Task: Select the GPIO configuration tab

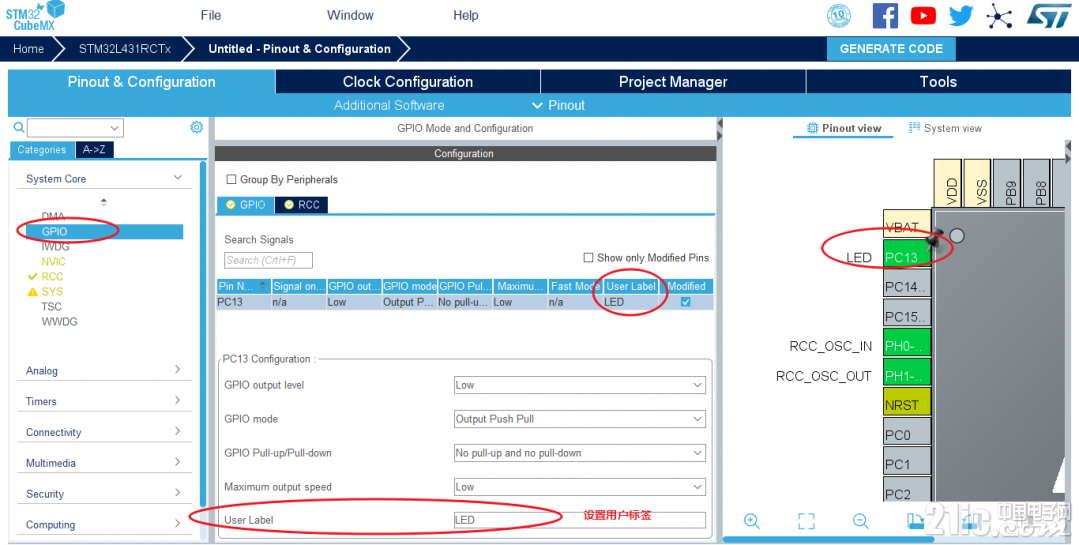Action: (x=246, y=205)
